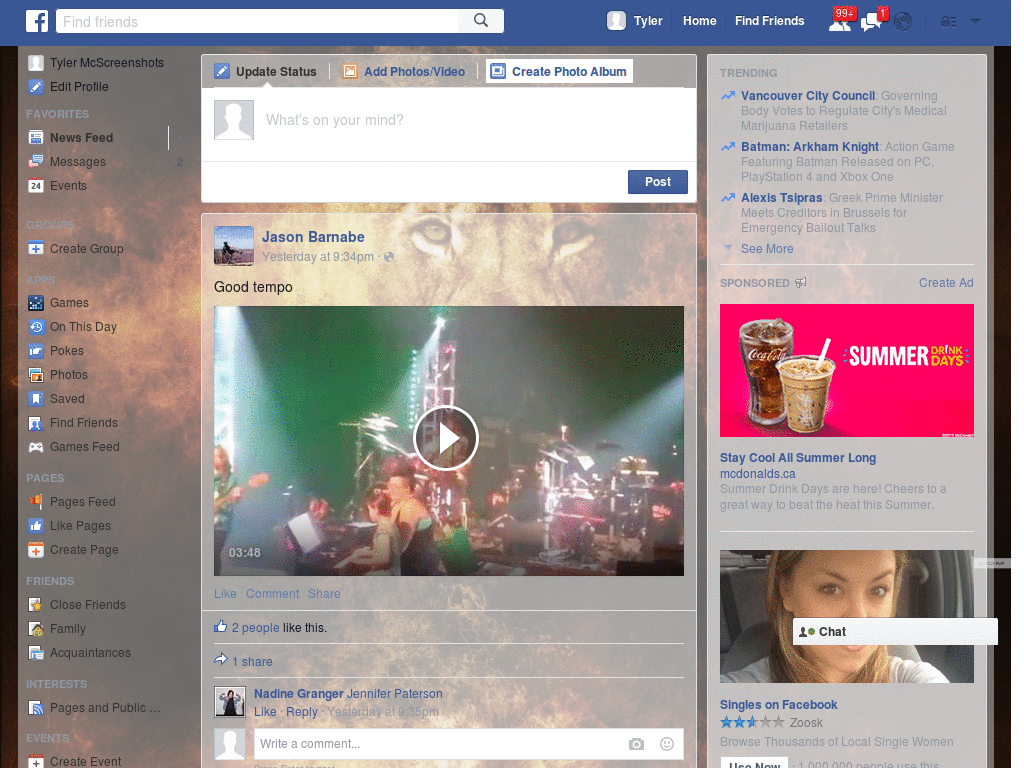
Task: Open the globe notifications icon
Action: [x=903, y=22]
